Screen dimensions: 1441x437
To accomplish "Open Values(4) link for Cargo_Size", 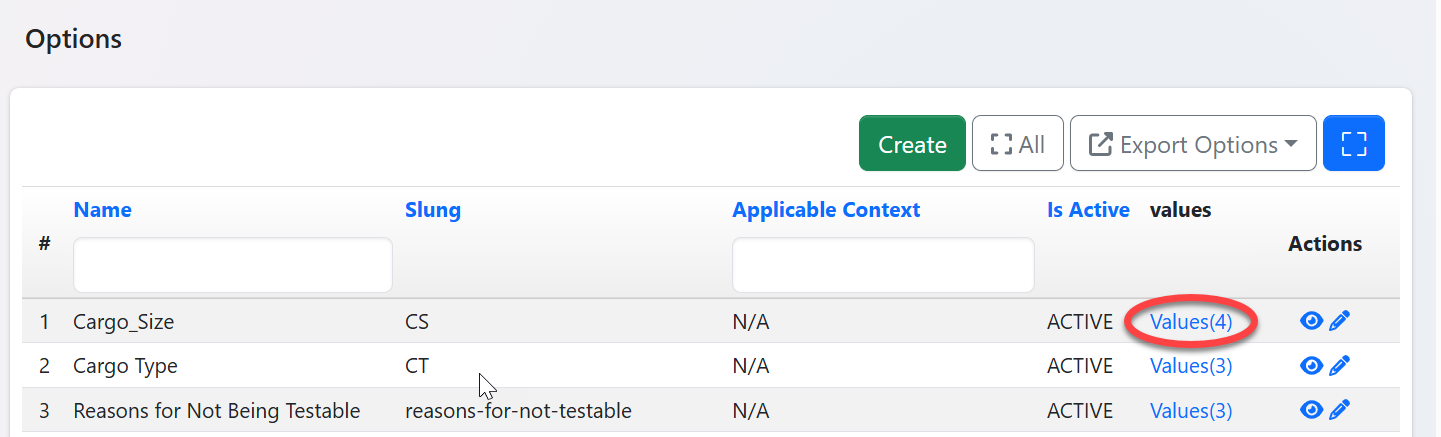I will tap(1191, 322).
